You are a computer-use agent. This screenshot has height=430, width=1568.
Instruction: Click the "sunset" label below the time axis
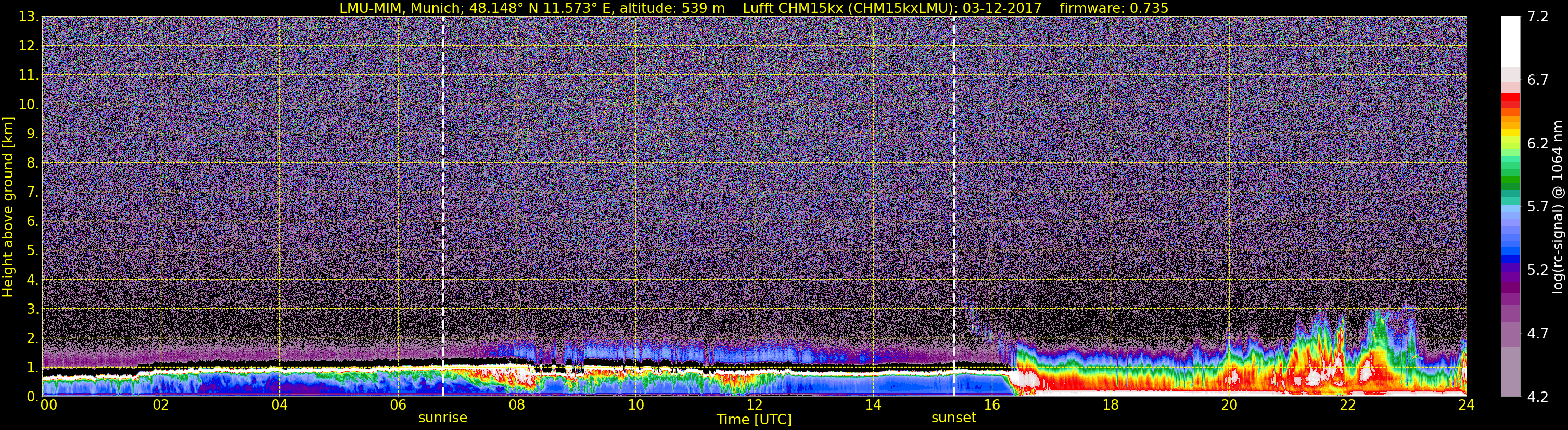954,418
